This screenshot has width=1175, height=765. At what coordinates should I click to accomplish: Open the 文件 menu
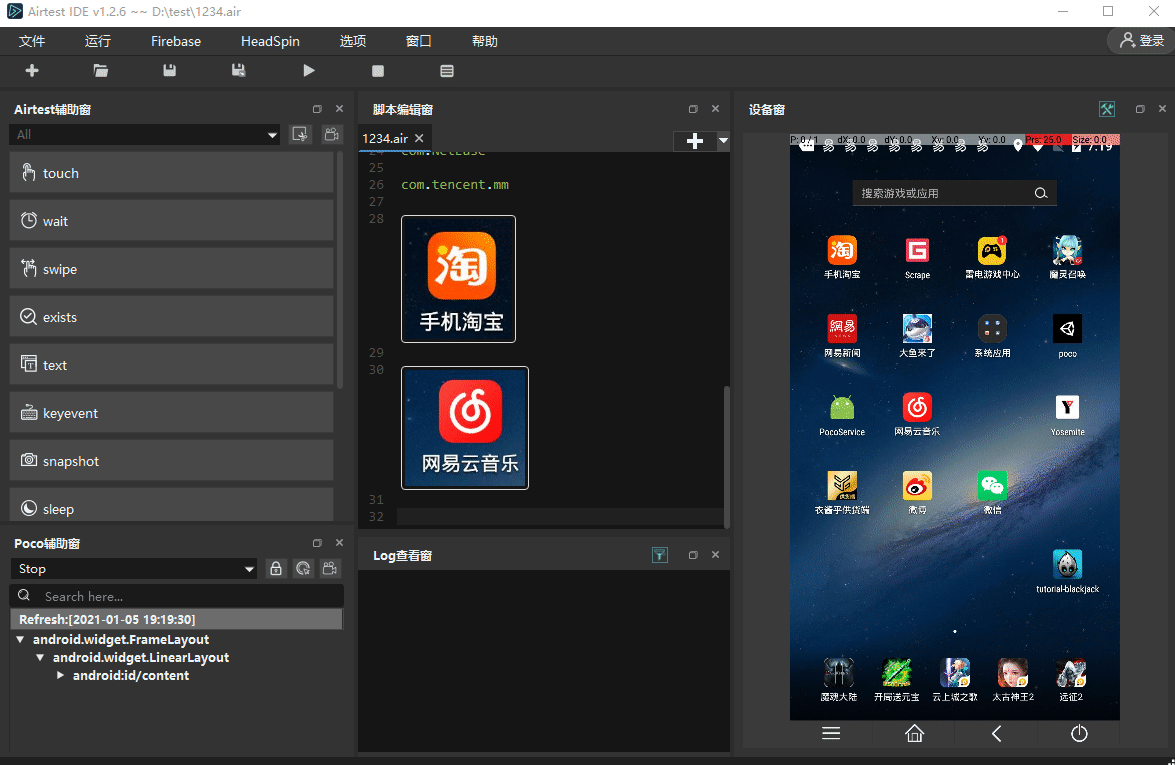pyautogui.click(x=32, y=41)
